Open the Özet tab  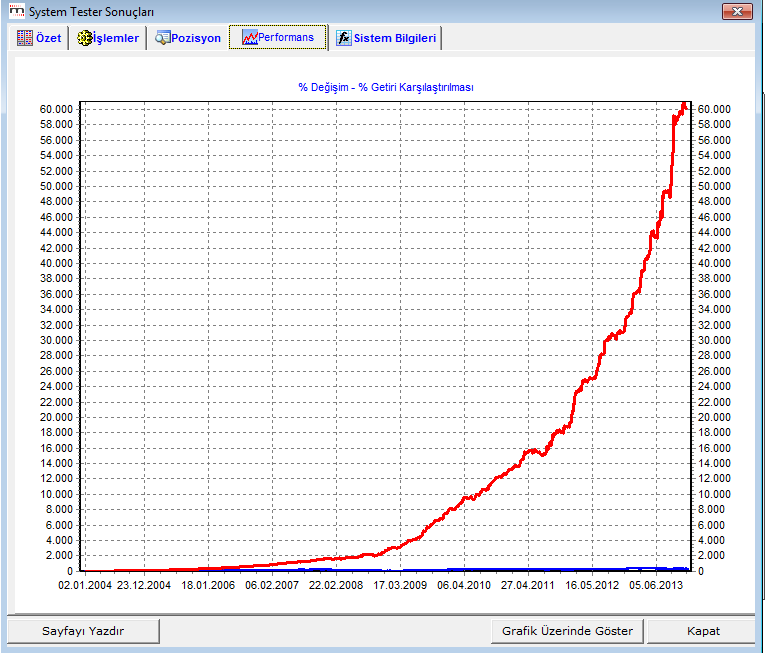pos(39,38)
